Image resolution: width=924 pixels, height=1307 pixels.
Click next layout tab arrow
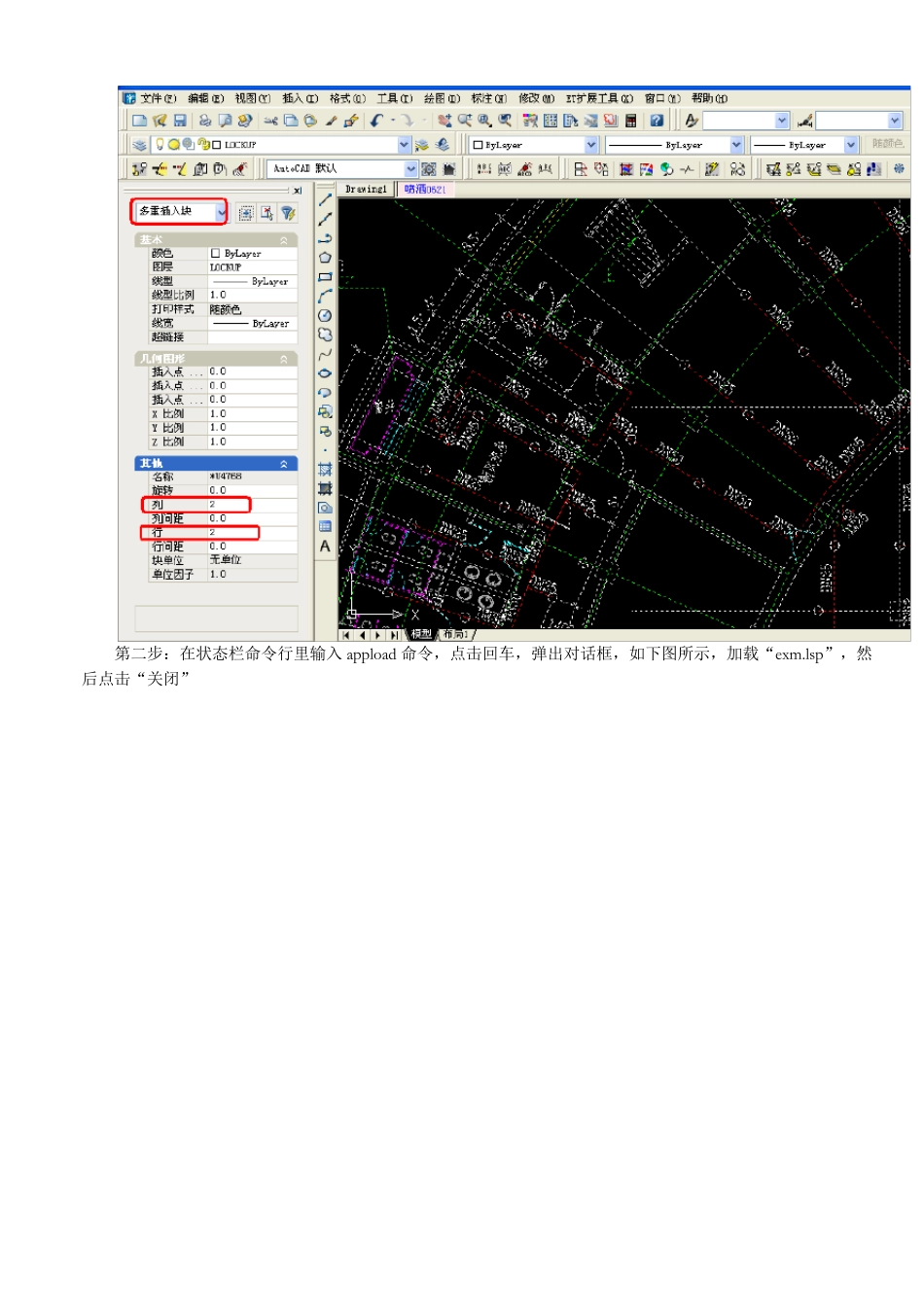tap(377, 635)
